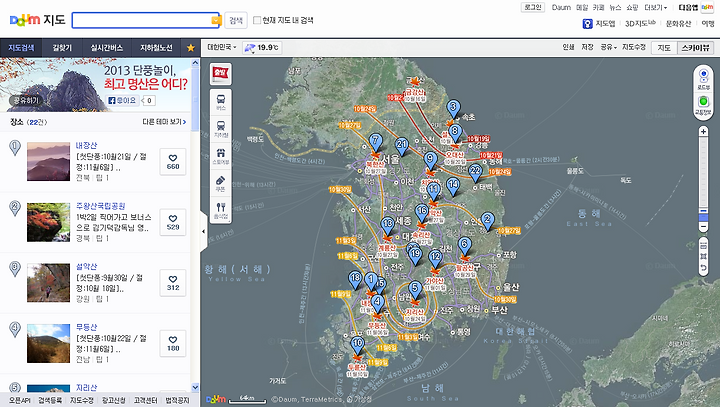Click the place list scrollbar down arrow

coord(195,388)
